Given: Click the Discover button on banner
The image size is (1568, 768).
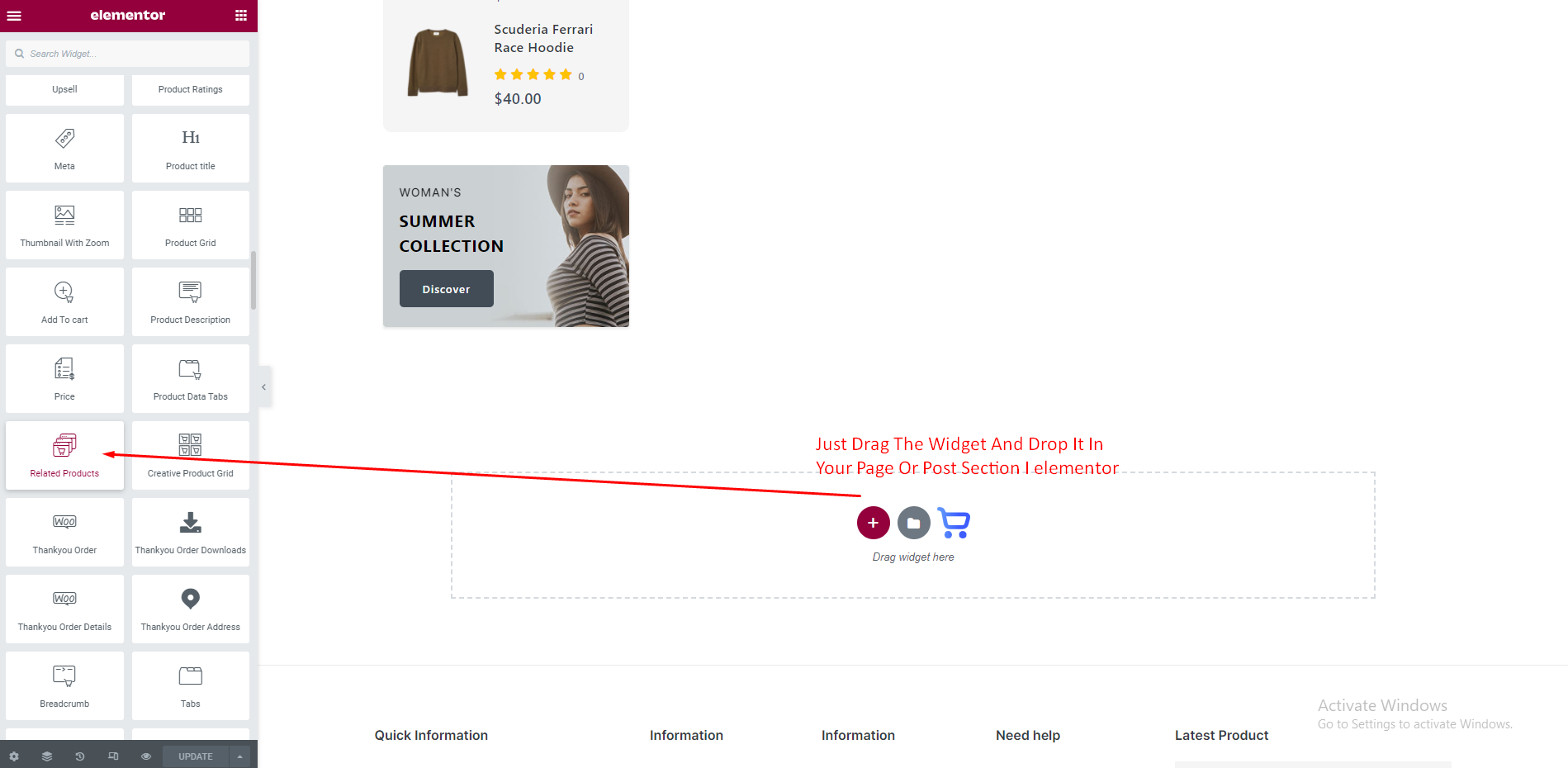Looking at the screenshot, I should (x=446, y=289).
